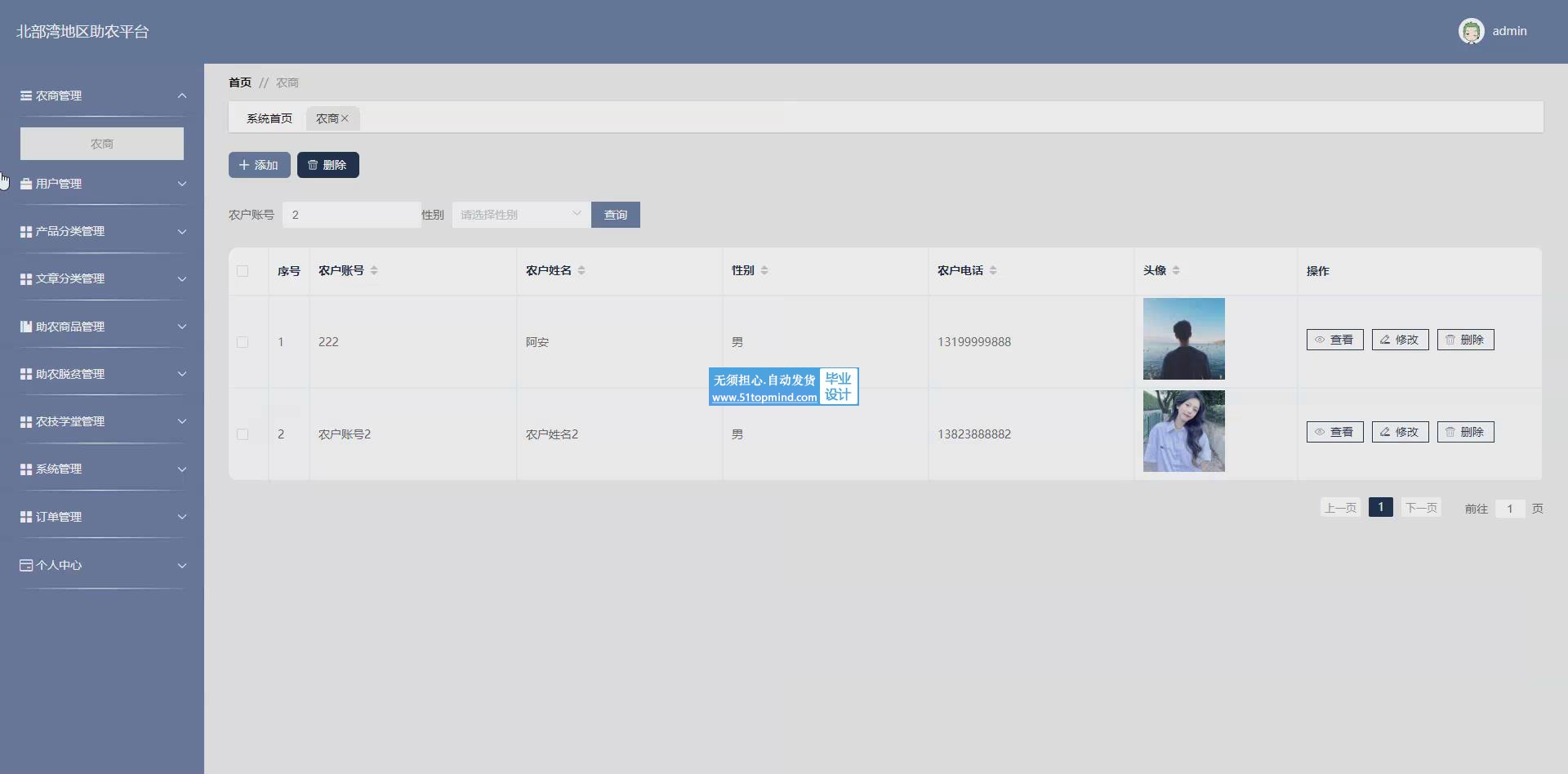The height and width of the screenshot is (774, 1568).
Task: Select the checkbox for 农户账号2 row
Action: (x=243, y=434)
